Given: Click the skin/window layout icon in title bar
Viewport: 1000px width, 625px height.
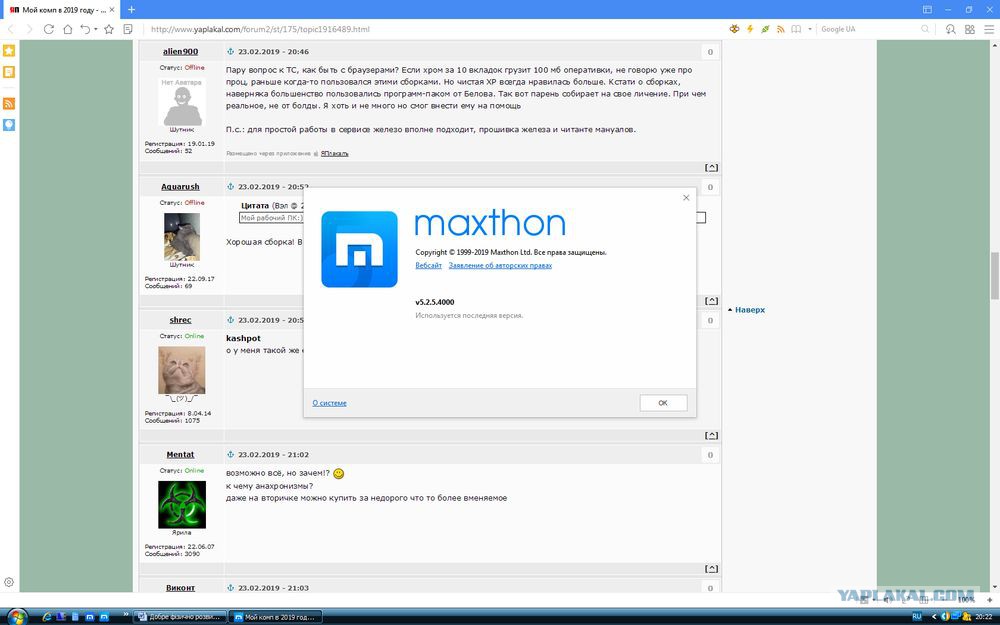Looking at the screenshot, I should pyautogui.click(x=927, y=10).
